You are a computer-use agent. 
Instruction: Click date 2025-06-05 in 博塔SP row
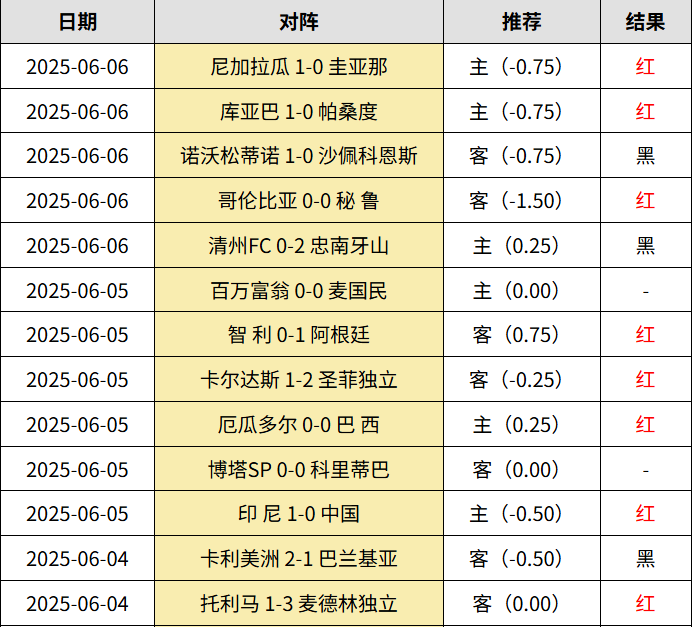tap(77, 469)
